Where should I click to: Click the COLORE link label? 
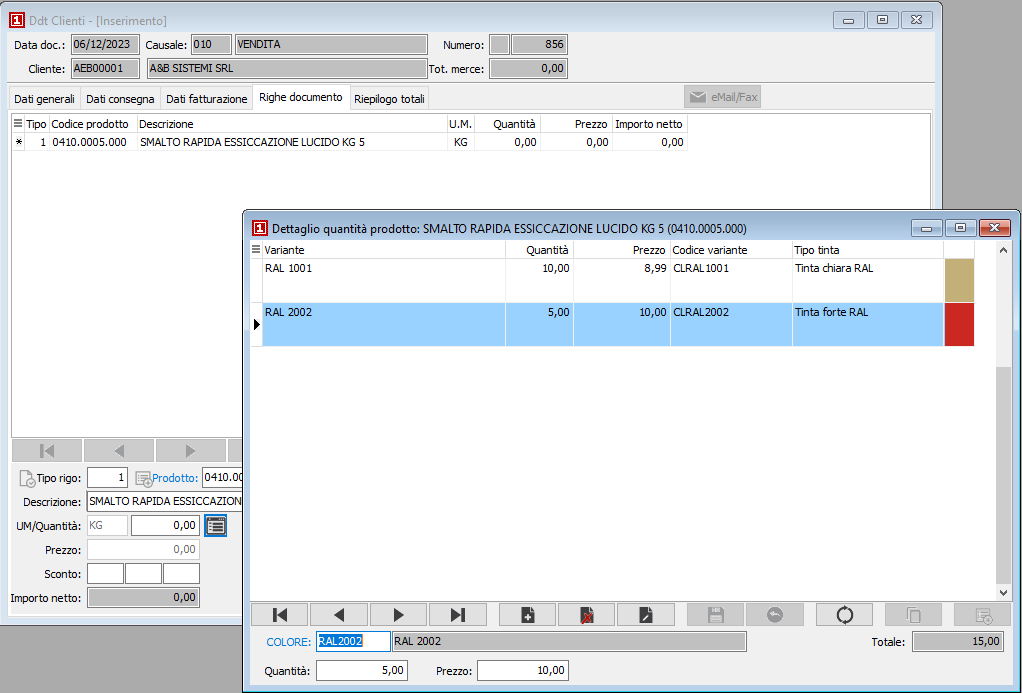click(288, 642)
